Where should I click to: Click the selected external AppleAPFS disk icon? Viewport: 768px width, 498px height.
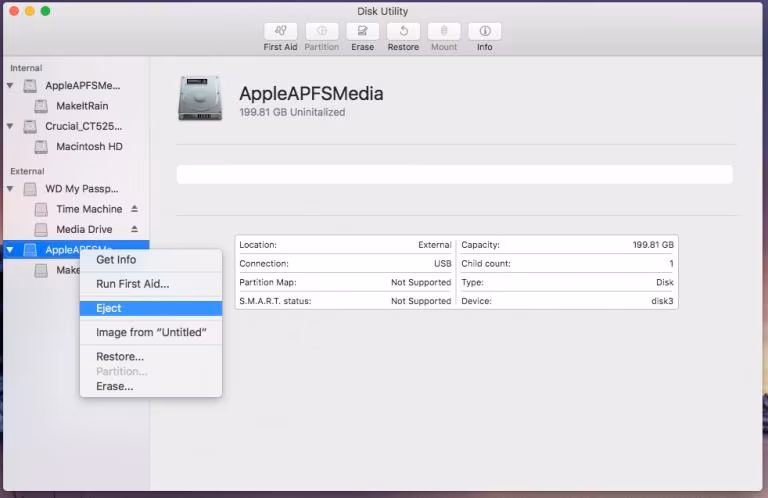coord(30,250)
